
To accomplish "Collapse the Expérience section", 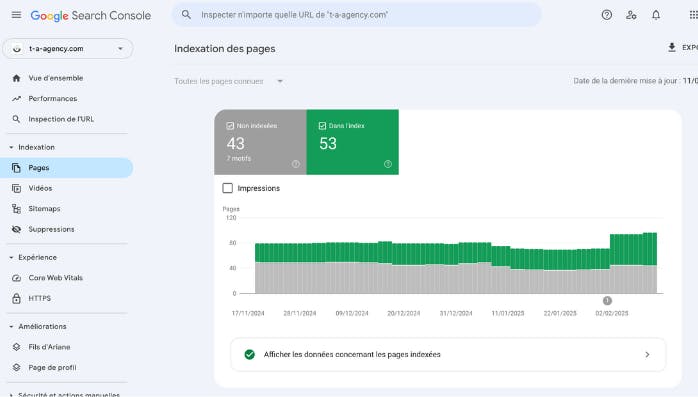I will point(11,257).
